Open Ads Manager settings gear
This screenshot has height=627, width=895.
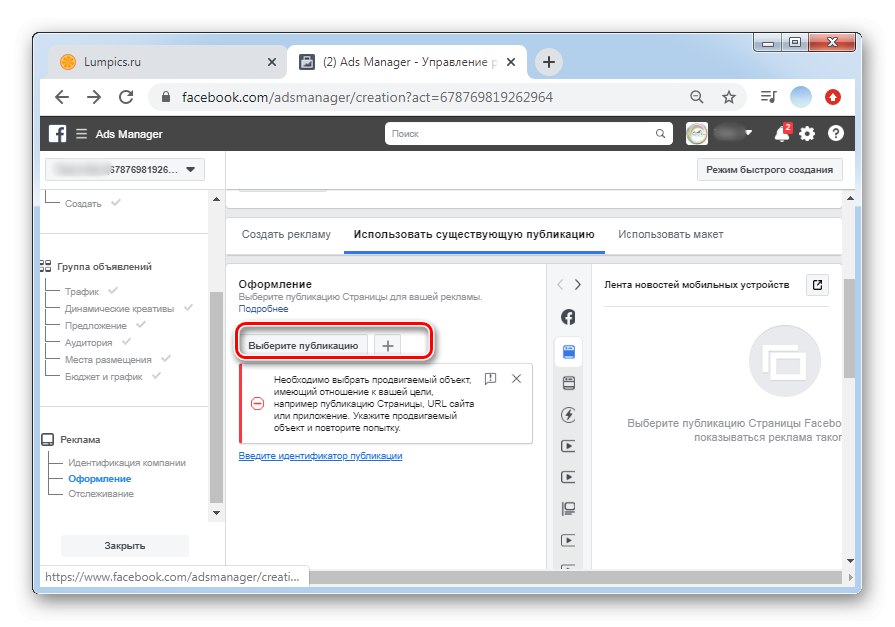pyautogui.click(x=807, y=134)
